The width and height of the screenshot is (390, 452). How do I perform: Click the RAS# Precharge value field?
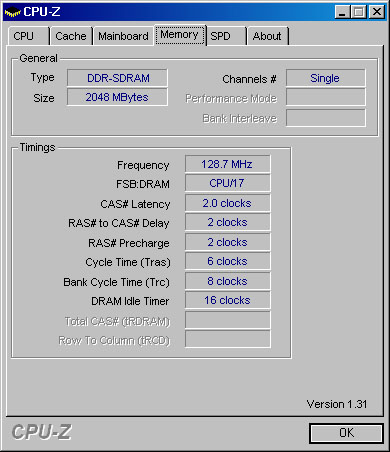[x=228, y=242]
